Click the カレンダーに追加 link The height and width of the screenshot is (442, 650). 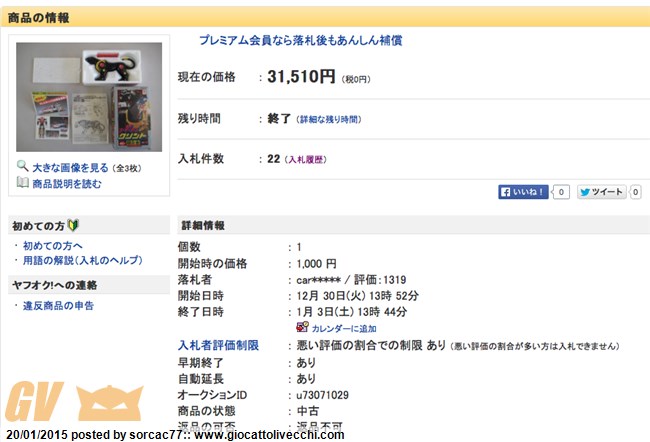point(344,329)
